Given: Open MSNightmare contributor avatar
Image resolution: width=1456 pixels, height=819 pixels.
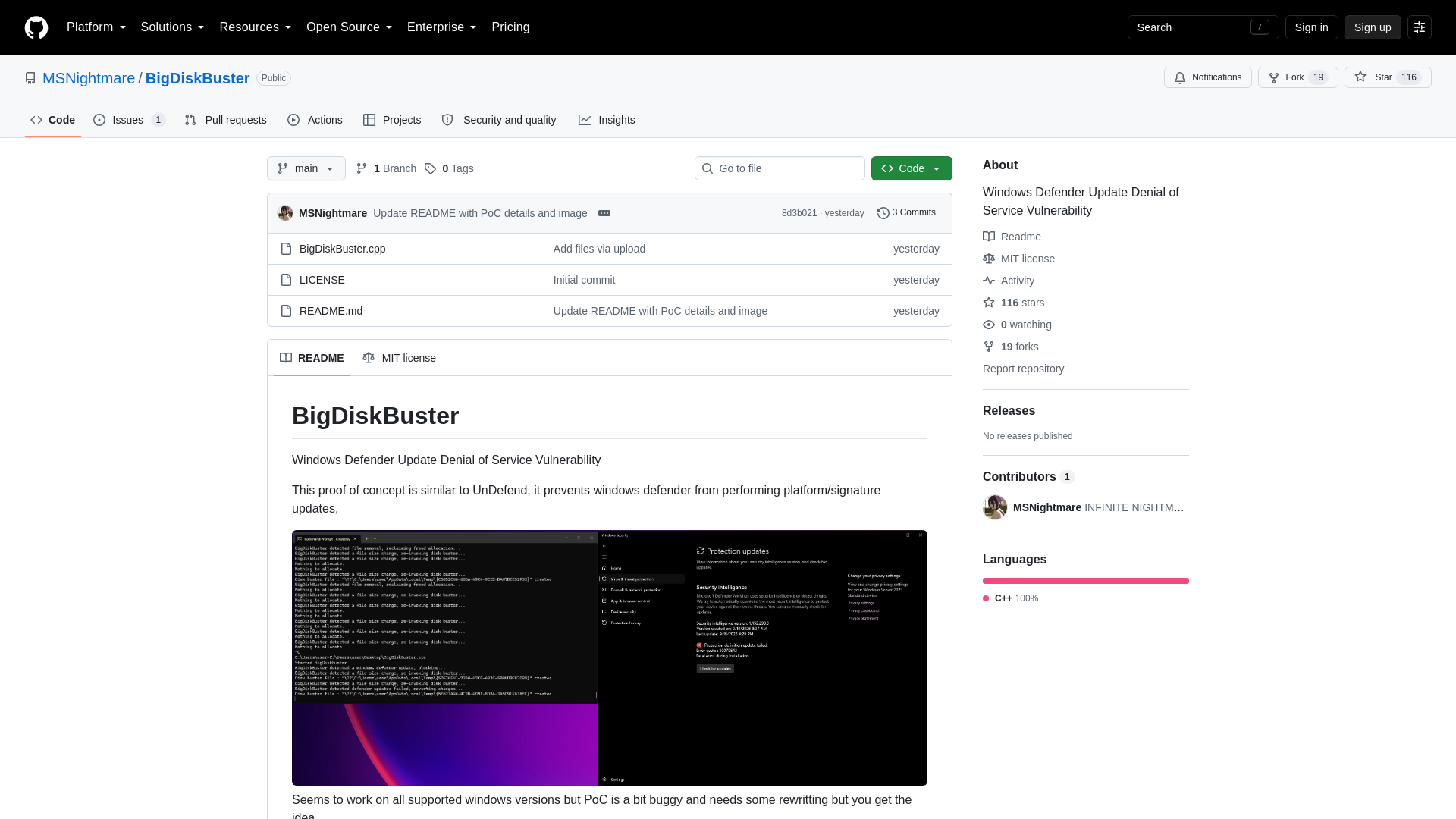Looking at the screenshot, I should [995, 507].
